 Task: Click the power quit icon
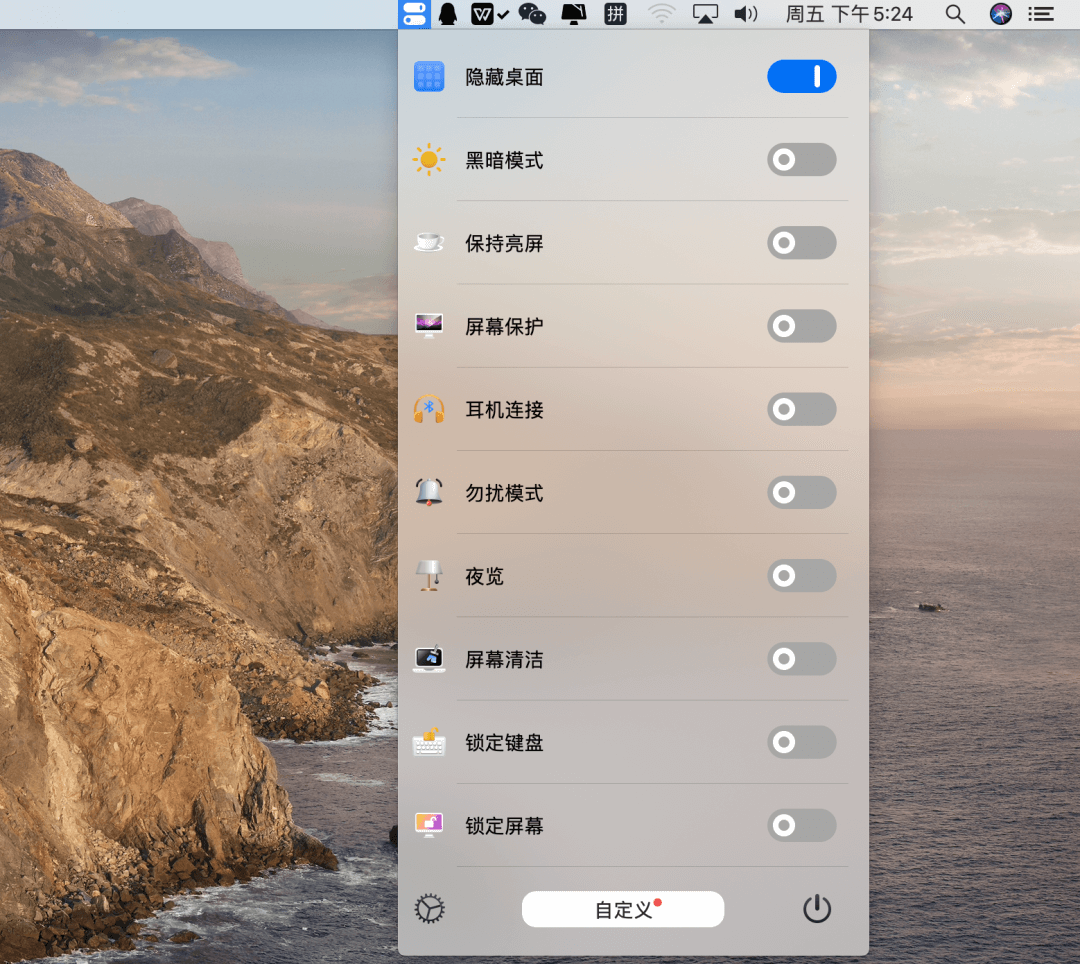[817, 909]
